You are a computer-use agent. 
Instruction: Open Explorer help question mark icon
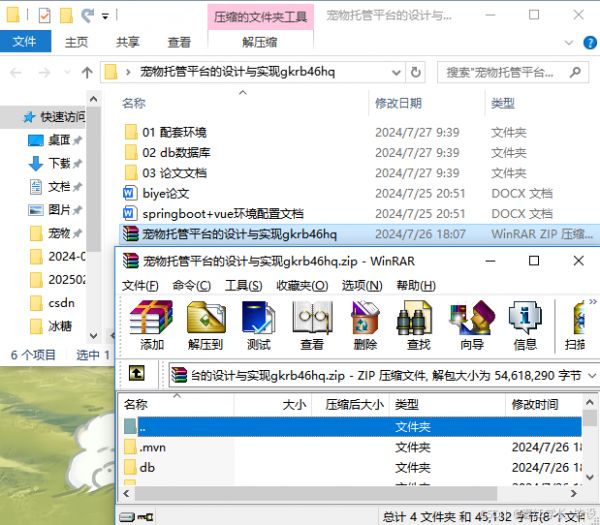tap(590, 42)
